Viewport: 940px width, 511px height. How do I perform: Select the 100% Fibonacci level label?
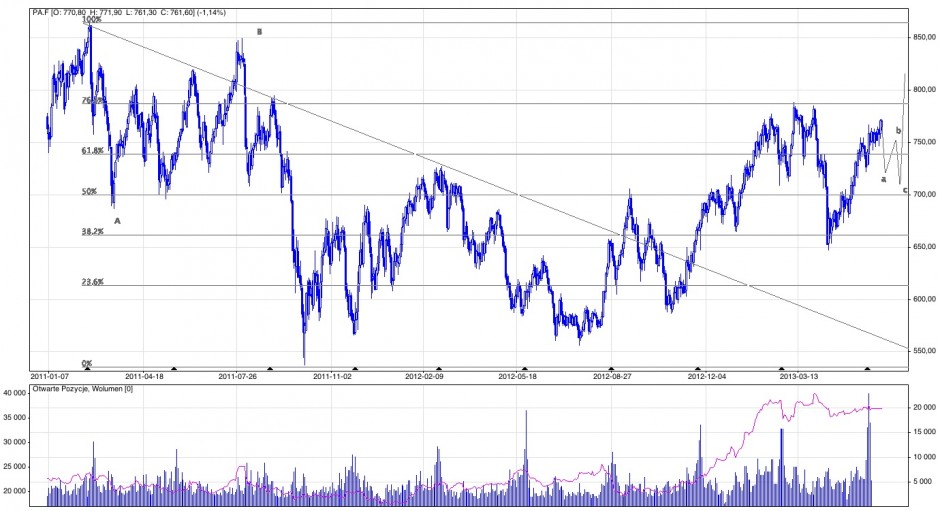(x=91, y=20)
